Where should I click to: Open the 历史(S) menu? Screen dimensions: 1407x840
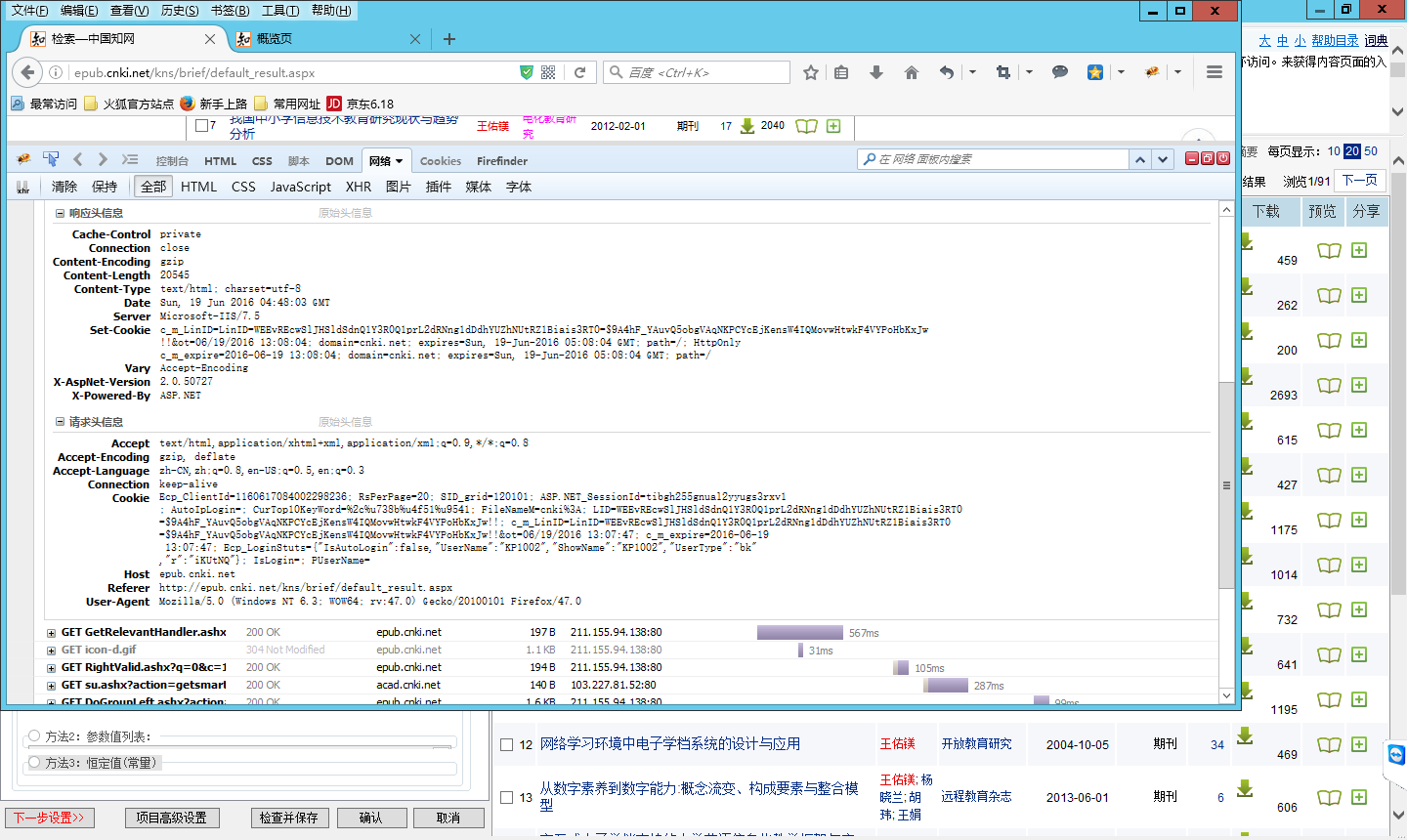tap(180, 11)
